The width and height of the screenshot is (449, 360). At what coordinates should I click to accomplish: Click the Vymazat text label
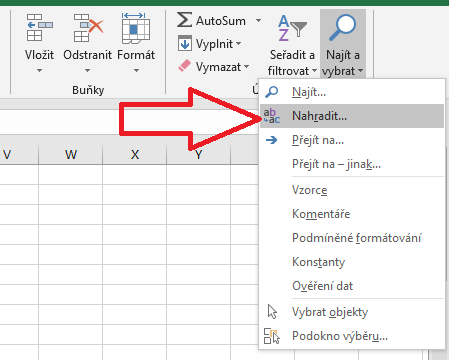pos(218,67)
